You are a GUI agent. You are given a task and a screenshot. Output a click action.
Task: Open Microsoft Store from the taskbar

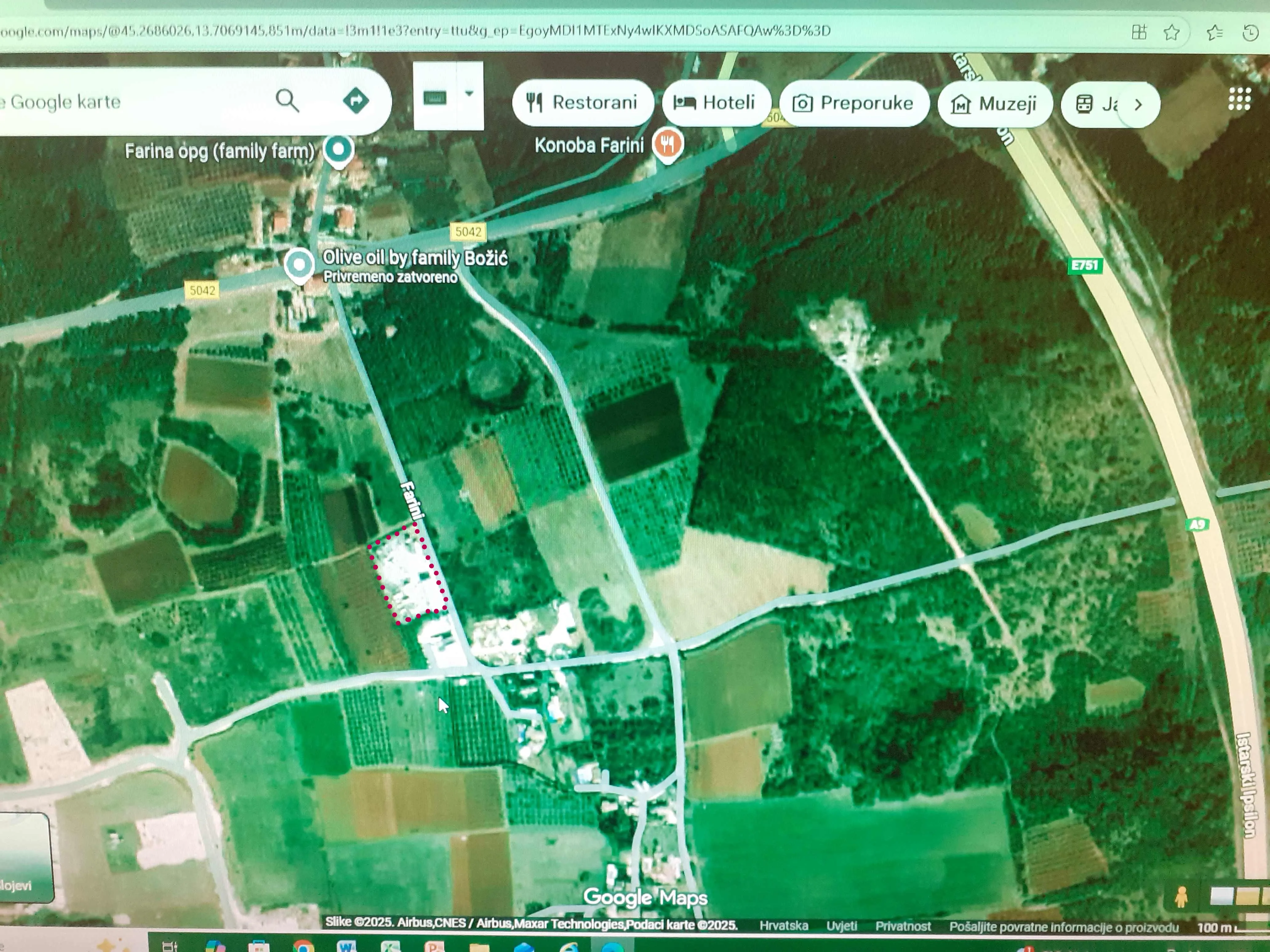(x=258, y=946)
